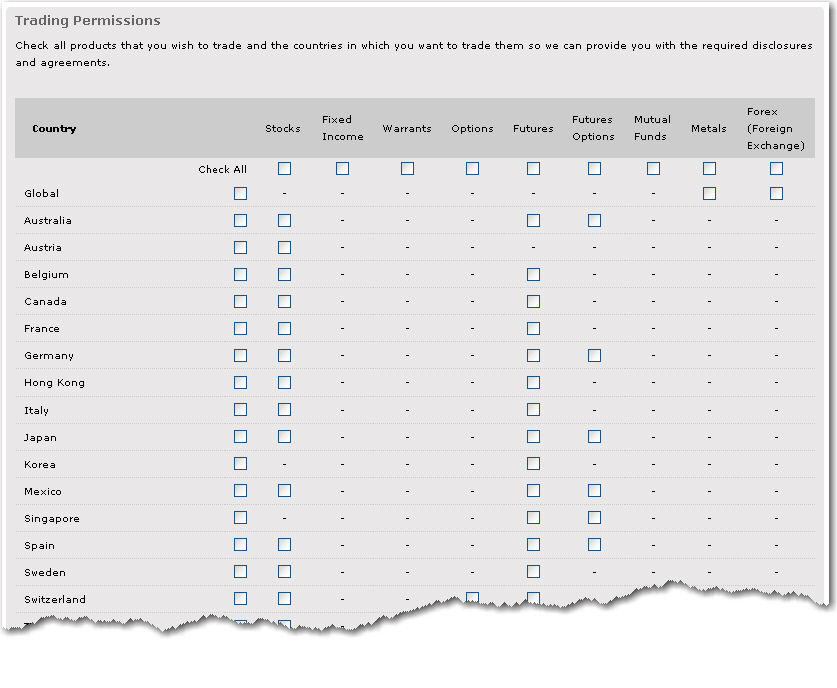Tick the Check All Warrants checkbox
Image resolution: width=837 pixels, height=688 pixels.
coord(407,169)
